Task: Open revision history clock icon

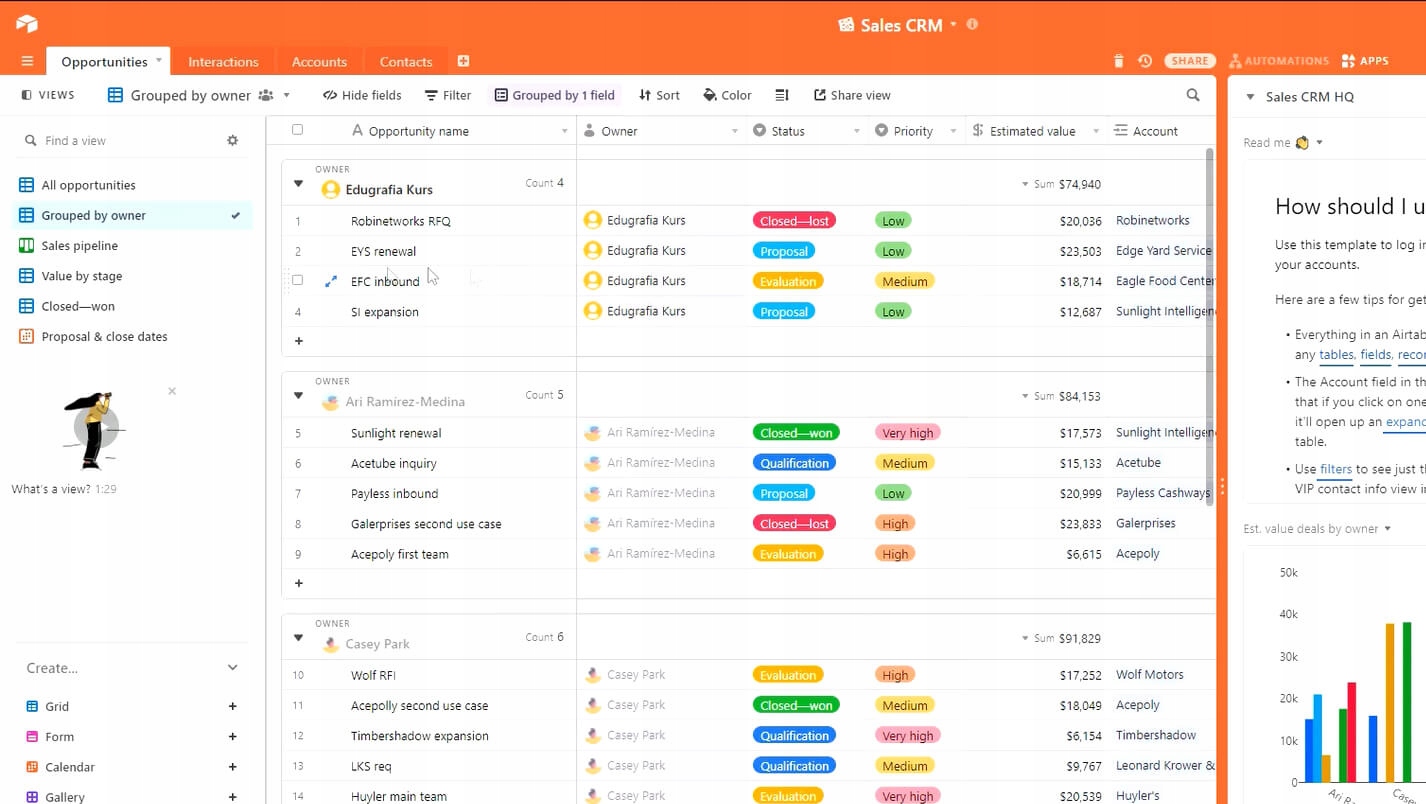Action: coord(1145,61)
